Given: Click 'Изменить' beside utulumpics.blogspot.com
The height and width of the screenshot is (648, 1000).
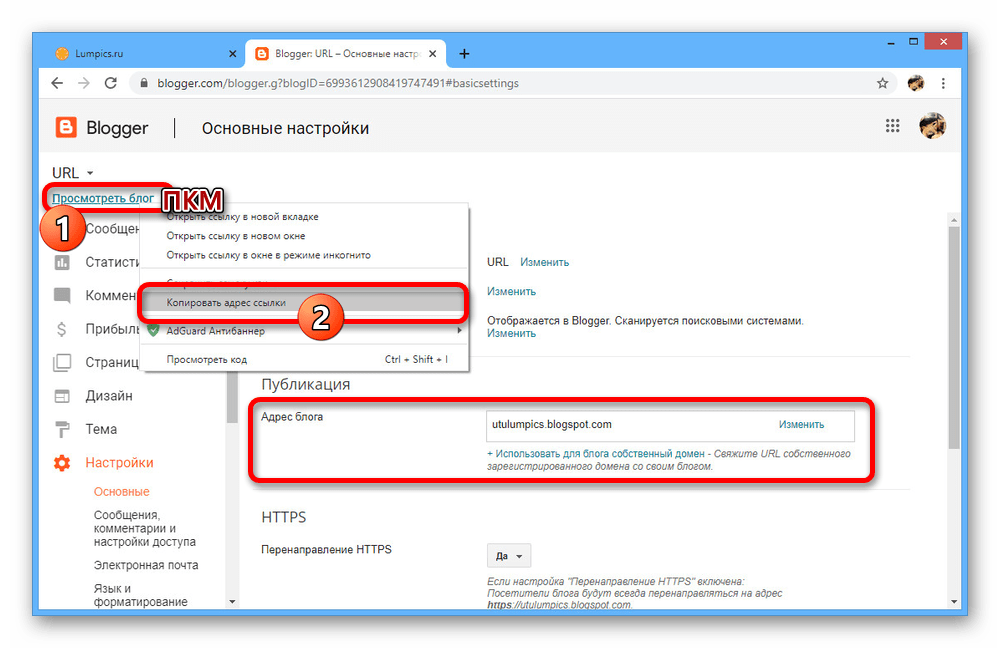Looking at the screenshot, I should pos(801,424).
